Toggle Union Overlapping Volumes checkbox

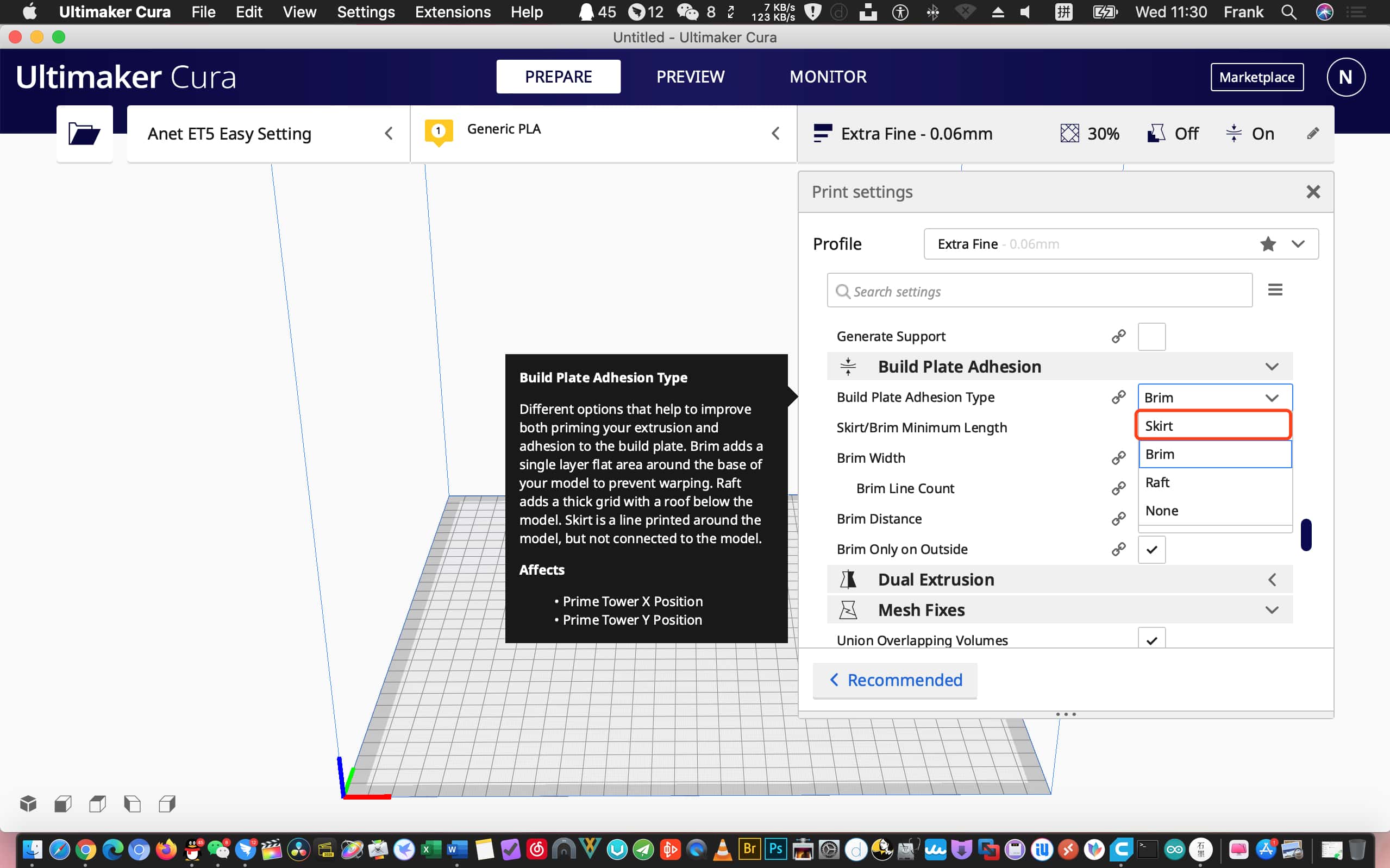coord(1151,640)
